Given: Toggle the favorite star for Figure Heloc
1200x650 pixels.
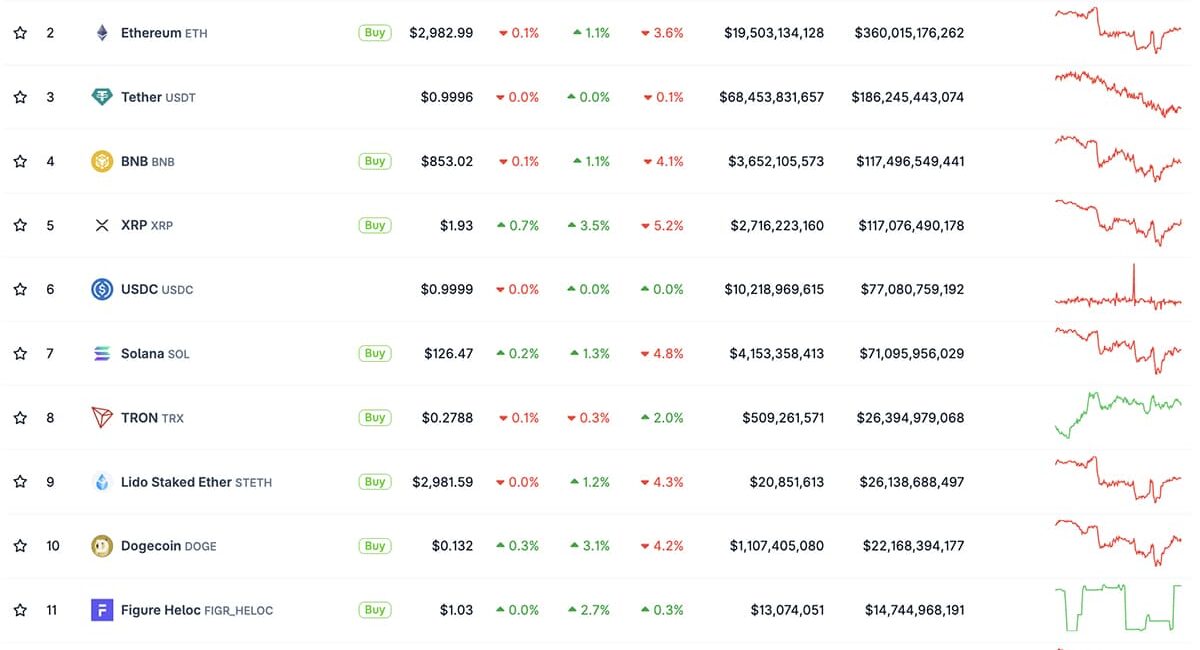Looking at the screenshot, I should 20,609.
